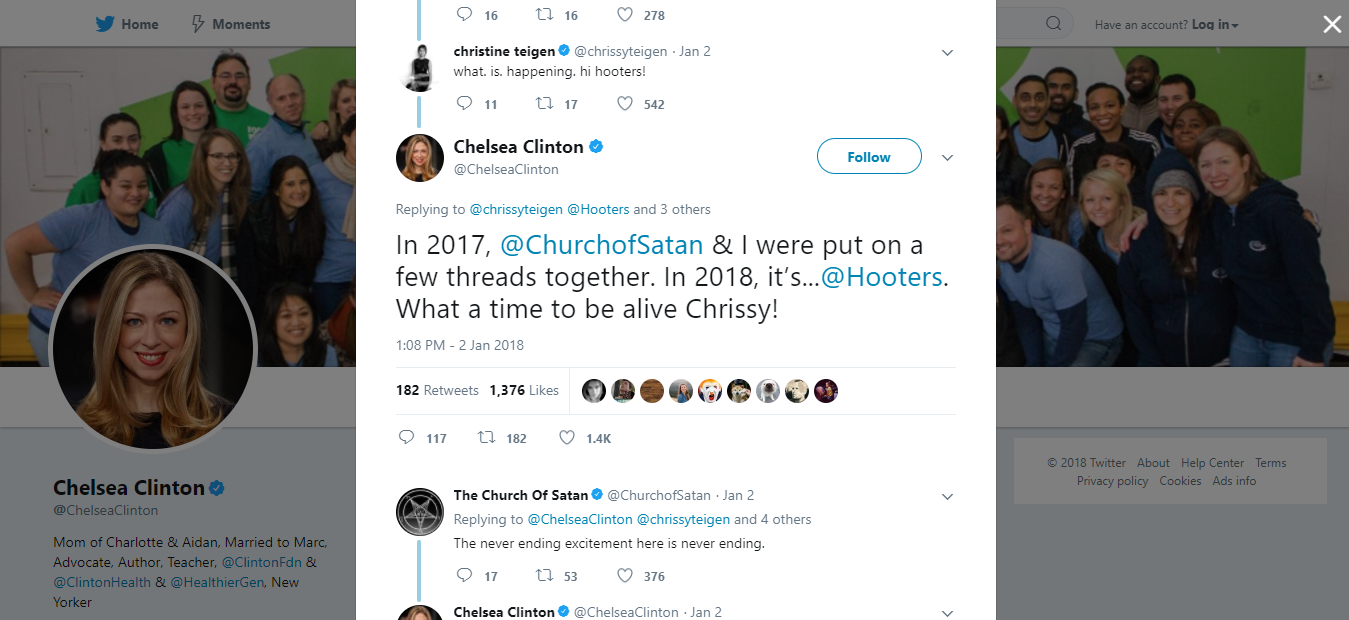Open the caret menu on Chelsea Clinton's tweet

coord(947,156)
